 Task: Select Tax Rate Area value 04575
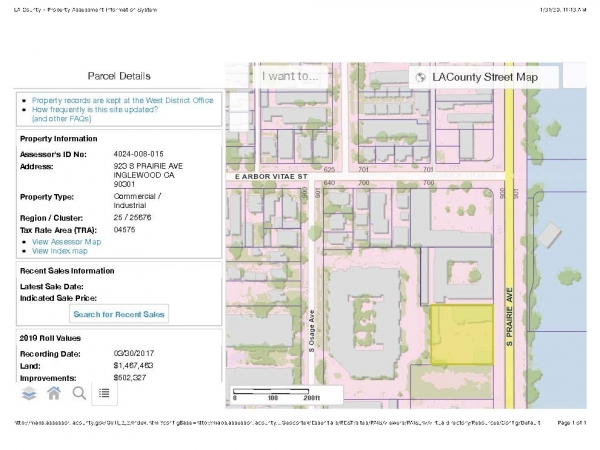pyautogui.click(x=124, y=230)
